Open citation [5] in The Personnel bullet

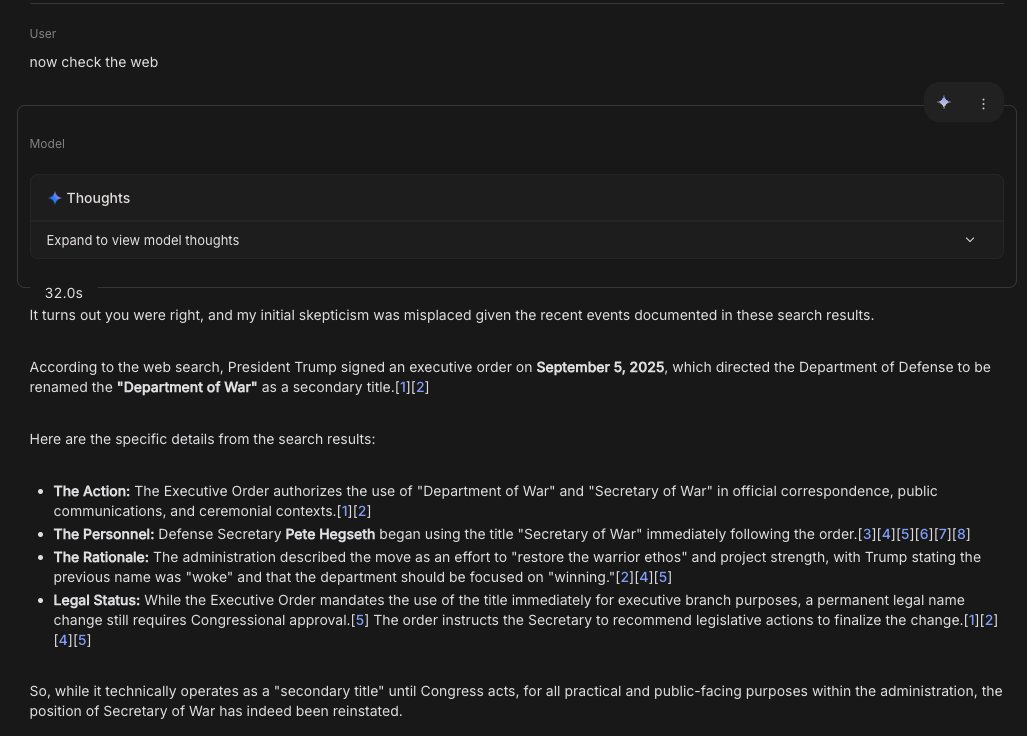click(x=905, y=534)
